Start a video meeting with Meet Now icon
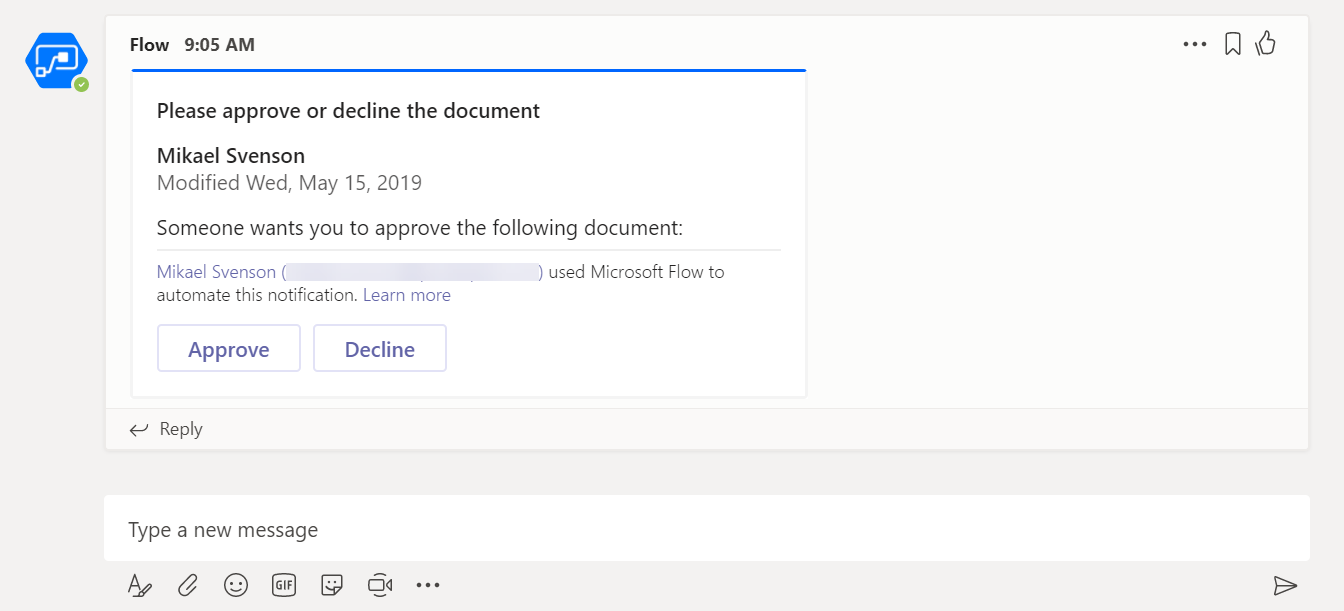1344x611 pixels. [380, 585]
